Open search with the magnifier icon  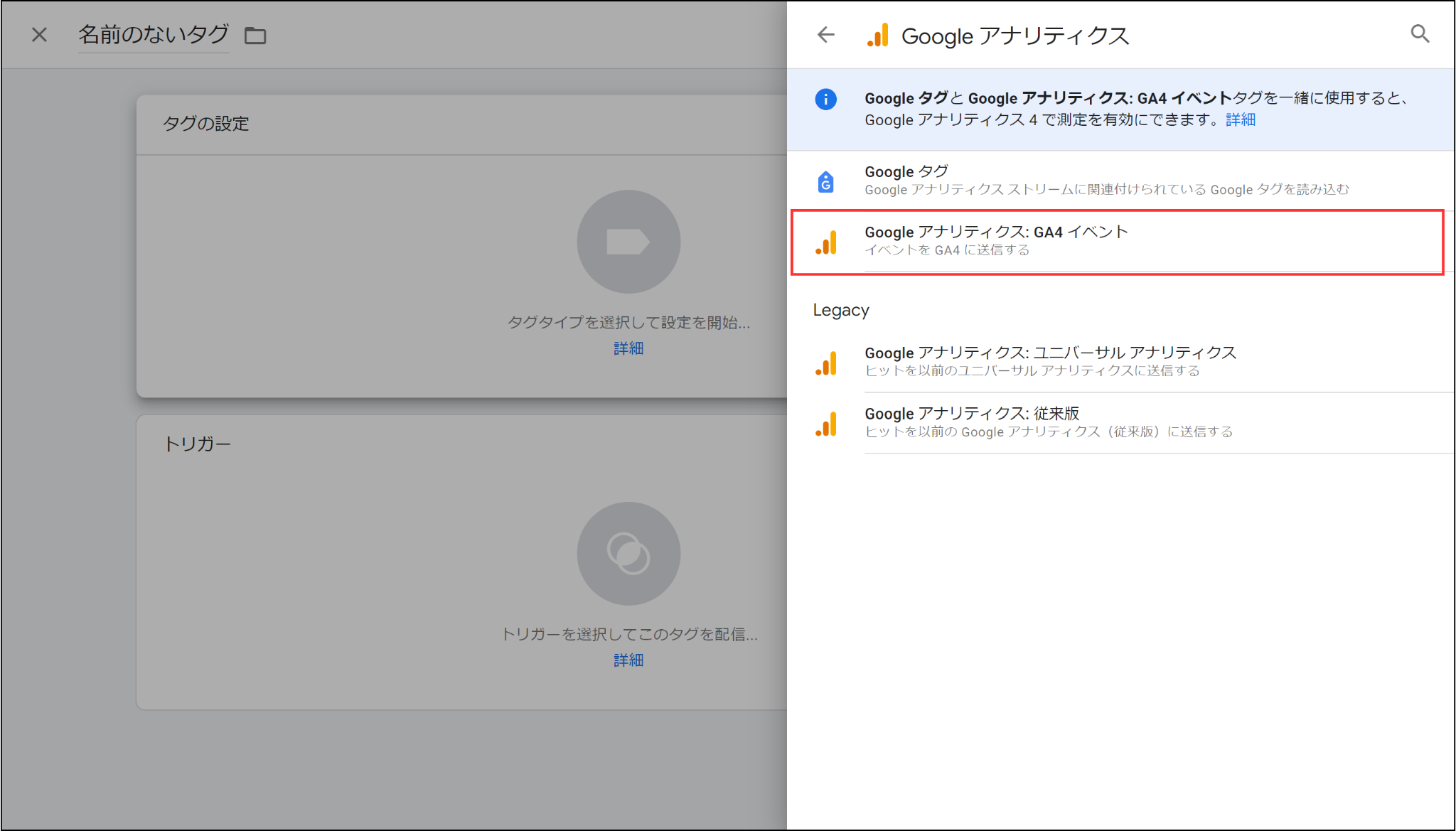click(x=1420, y=33)
